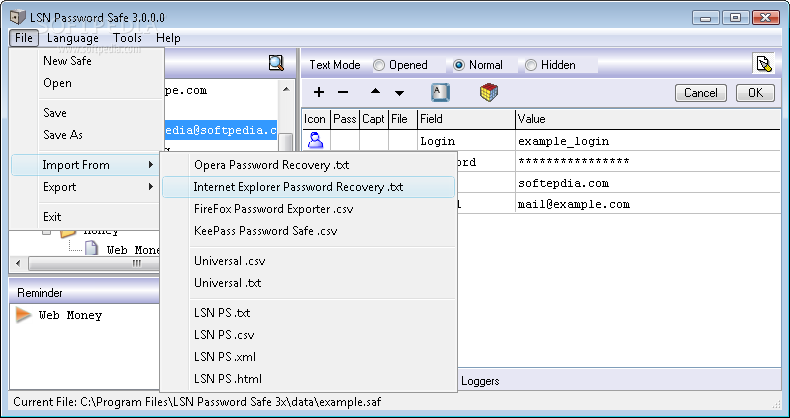
Task: Click the Web Money document icon in tree
Action: [x=91, y=248]
